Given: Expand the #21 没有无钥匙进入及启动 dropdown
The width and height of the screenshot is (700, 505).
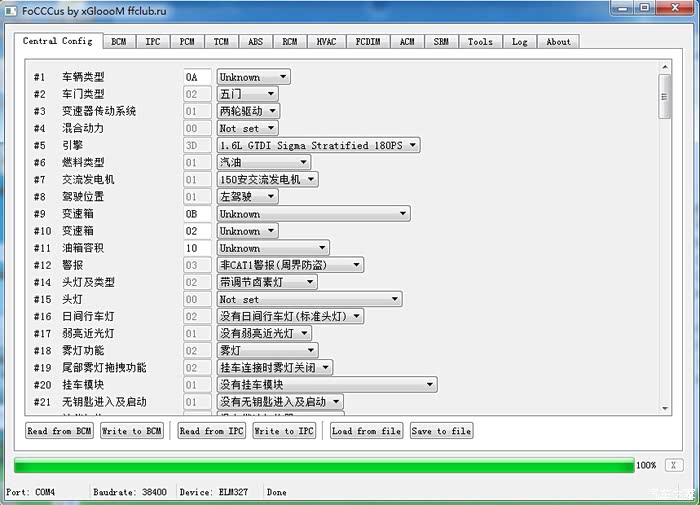Looking at the screenshot, I should [x=280, y=402].
